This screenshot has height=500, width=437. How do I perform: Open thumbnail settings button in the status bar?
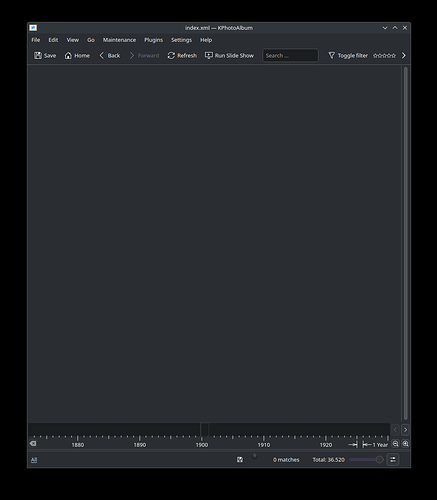click(x=393, y=460)
